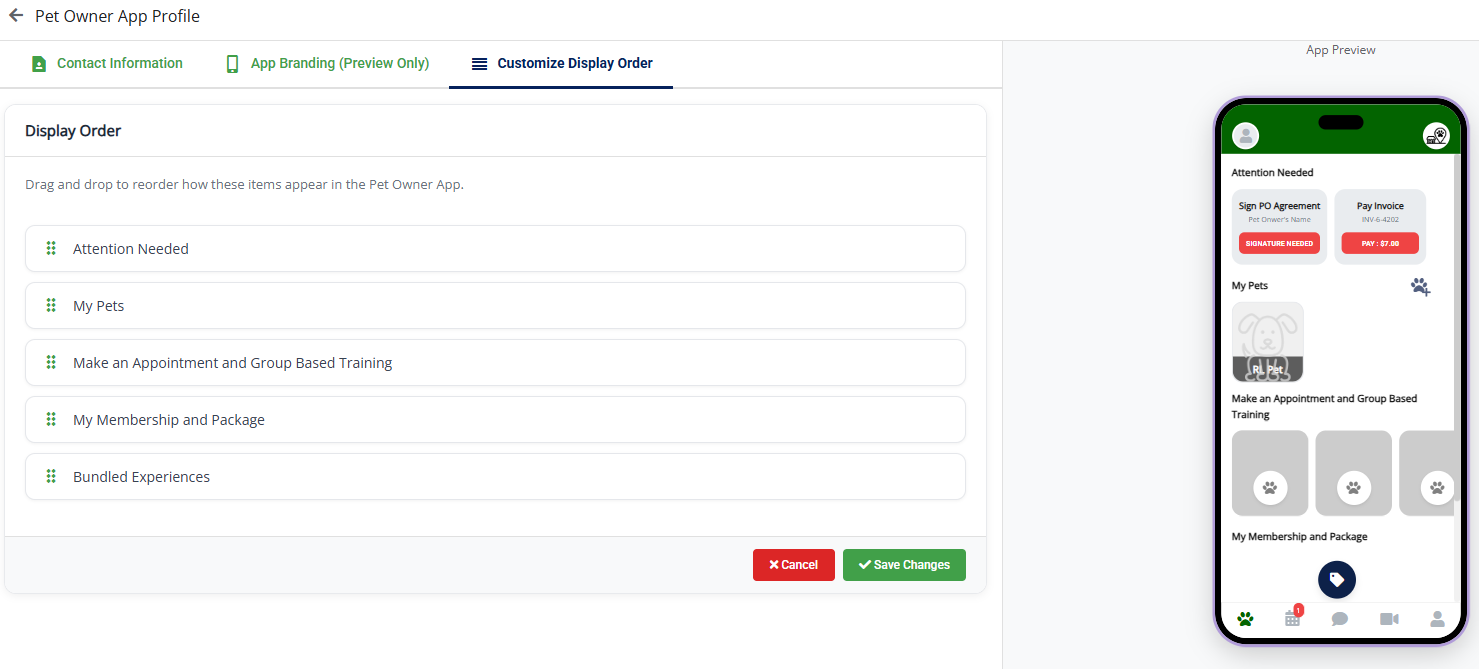Tap the dark tag floating button in preview
The image size is (1479, 669).
click(1337, 580)
